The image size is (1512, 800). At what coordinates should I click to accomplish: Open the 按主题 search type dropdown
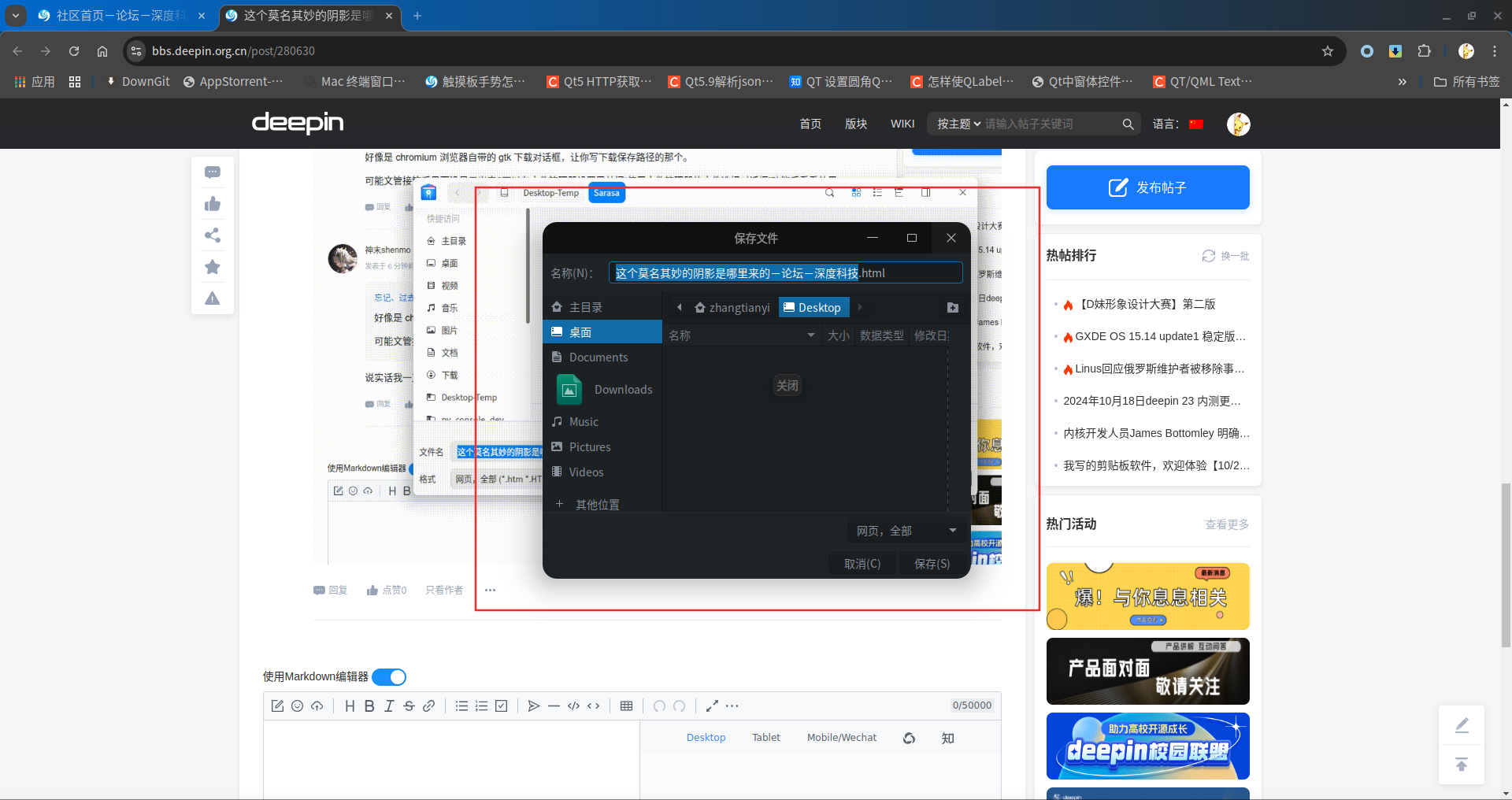coord(958,124)
